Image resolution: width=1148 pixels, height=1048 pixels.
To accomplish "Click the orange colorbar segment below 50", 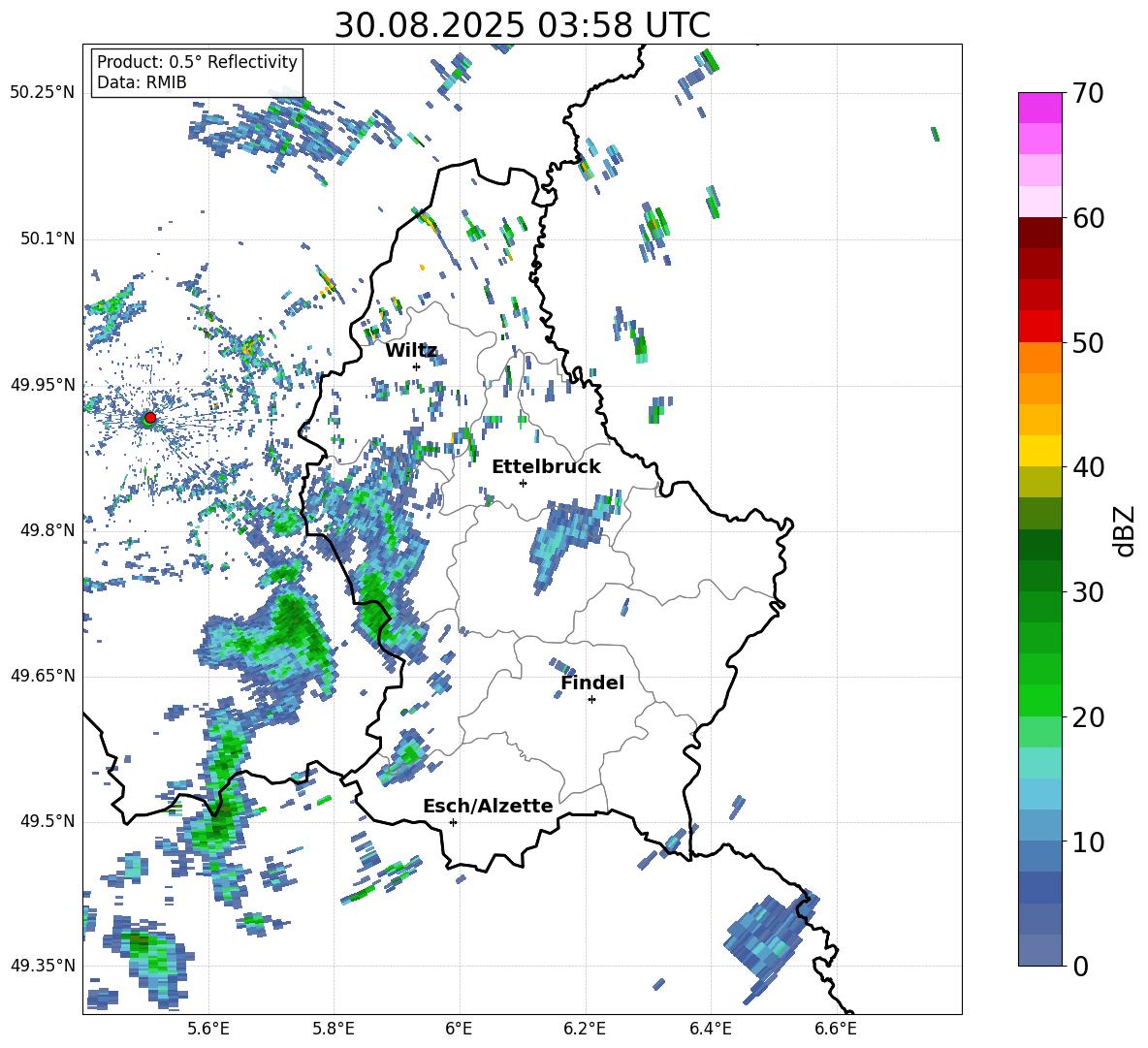I will pos(1039,358).
